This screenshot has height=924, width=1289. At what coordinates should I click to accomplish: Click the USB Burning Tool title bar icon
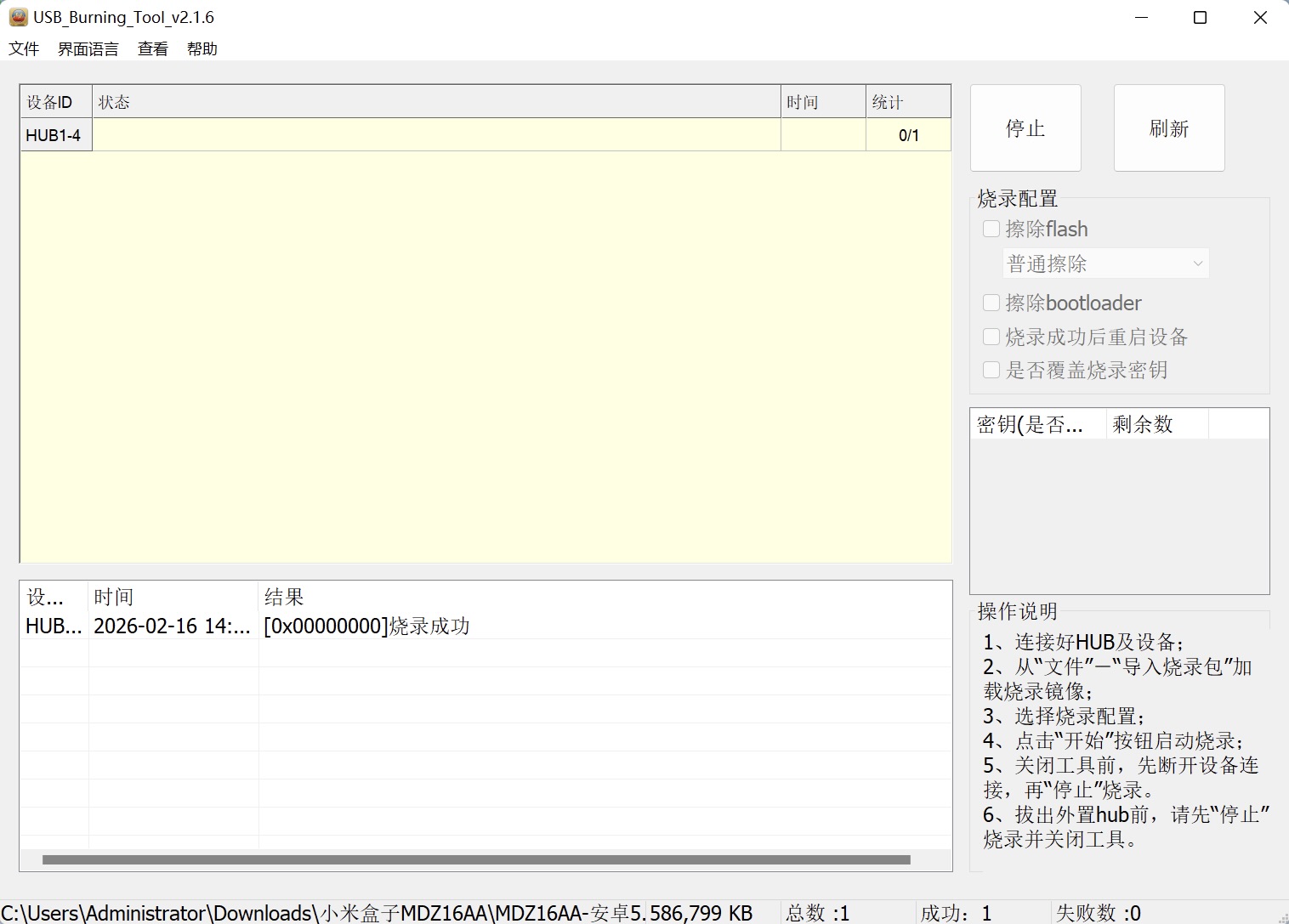tap(18, 17)
